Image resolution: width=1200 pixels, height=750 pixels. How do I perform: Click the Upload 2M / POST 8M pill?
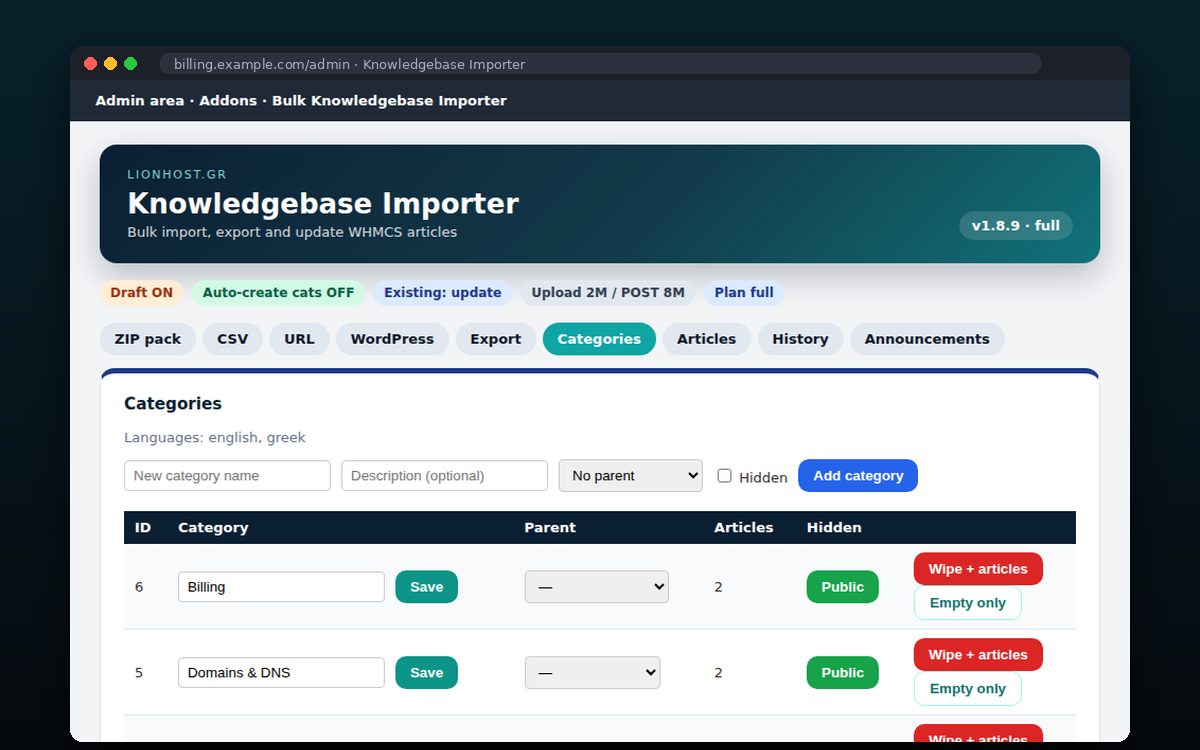pyautogui.click(x=608, y=293)
